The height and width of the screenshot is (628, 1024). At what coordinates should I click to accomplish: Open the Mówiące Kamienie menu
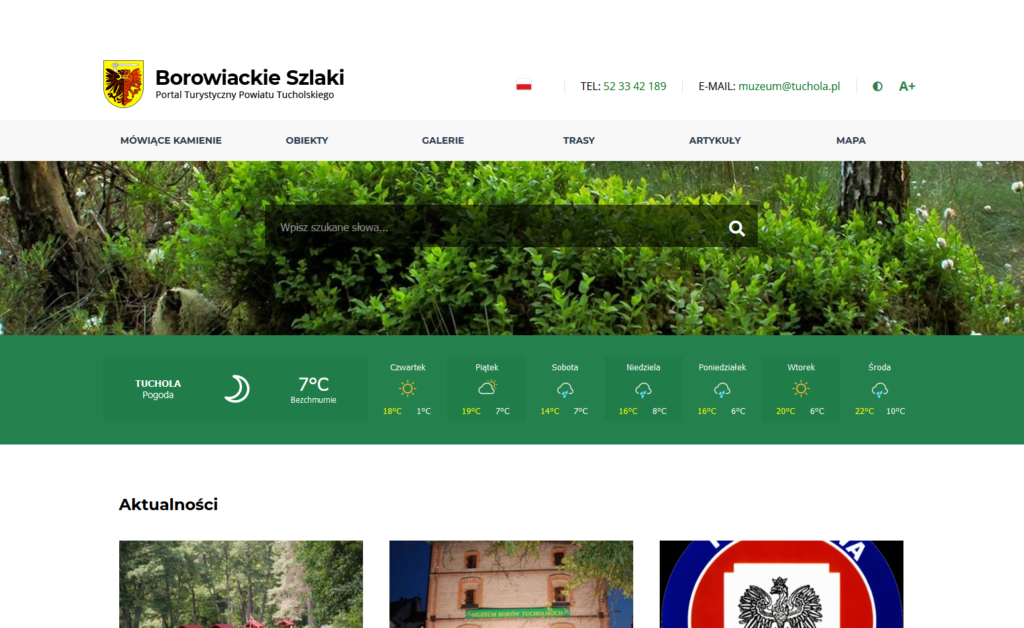171,140
